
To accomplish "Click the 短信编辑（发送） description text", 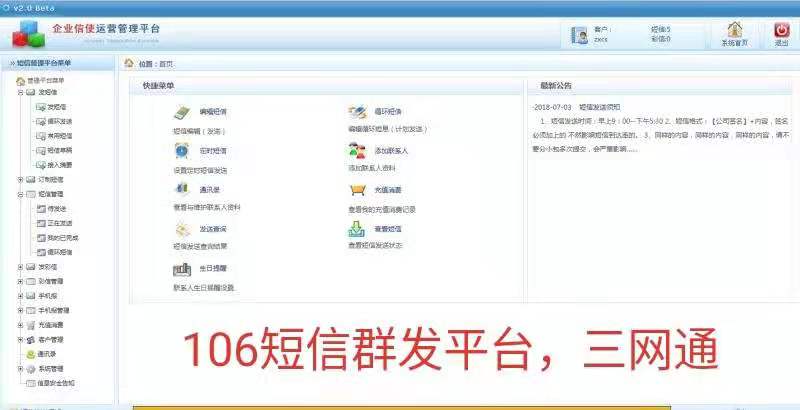I will click(x=199, y=131).
